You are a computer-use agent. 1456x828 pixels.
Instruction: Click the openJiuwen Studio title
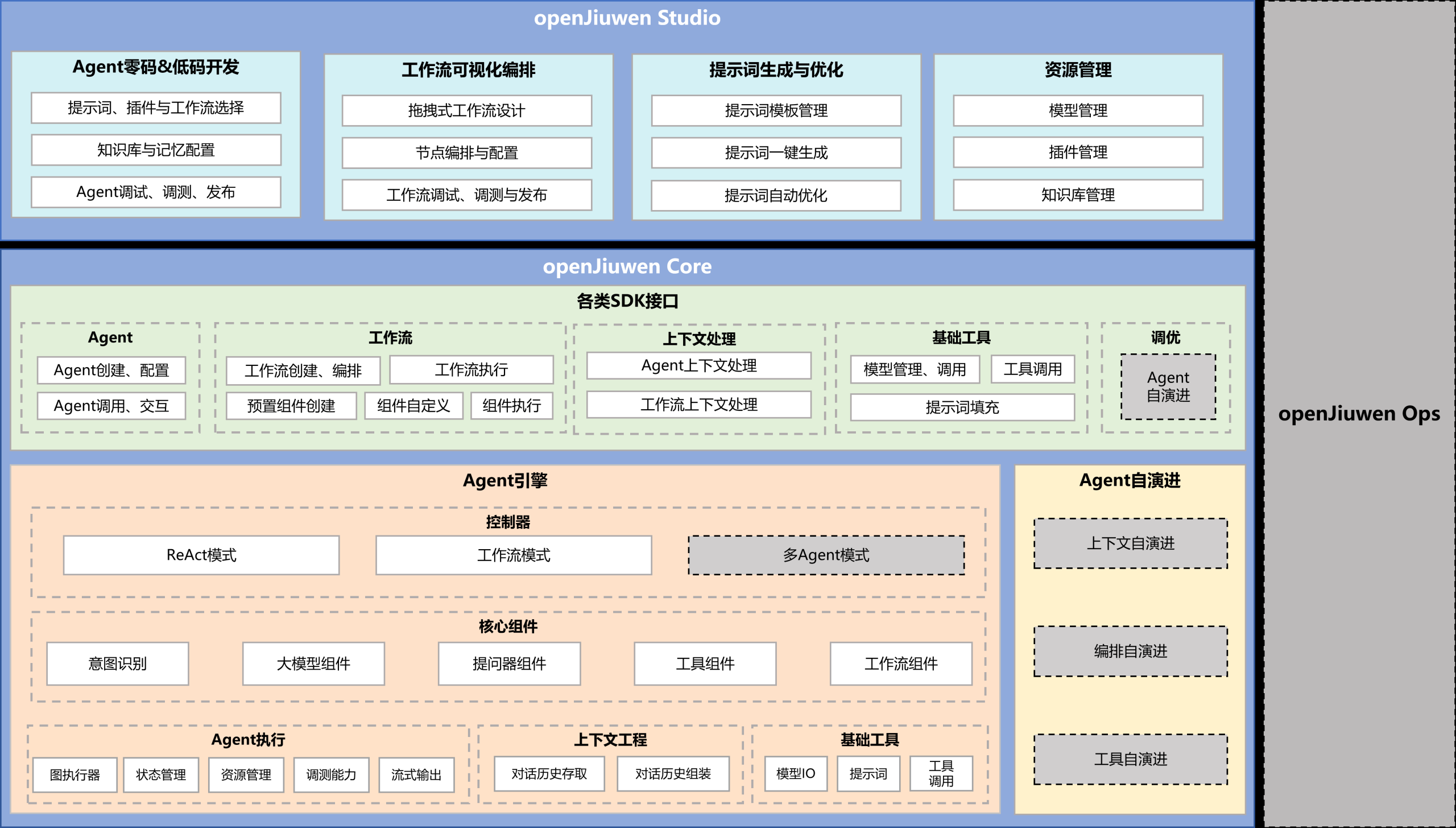[x=627, y=18]
